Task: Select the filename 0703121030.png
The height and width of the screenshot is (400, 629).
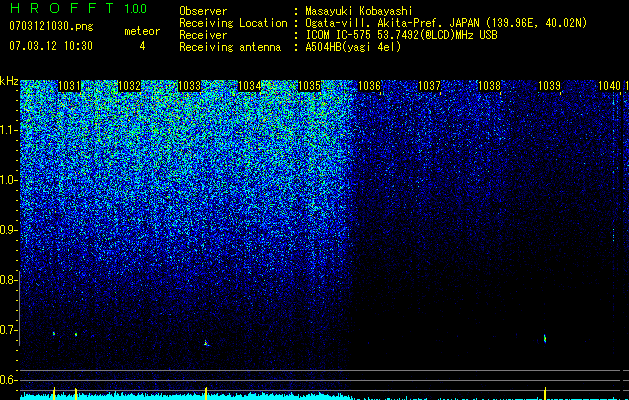Action: (x=51, y=27)
